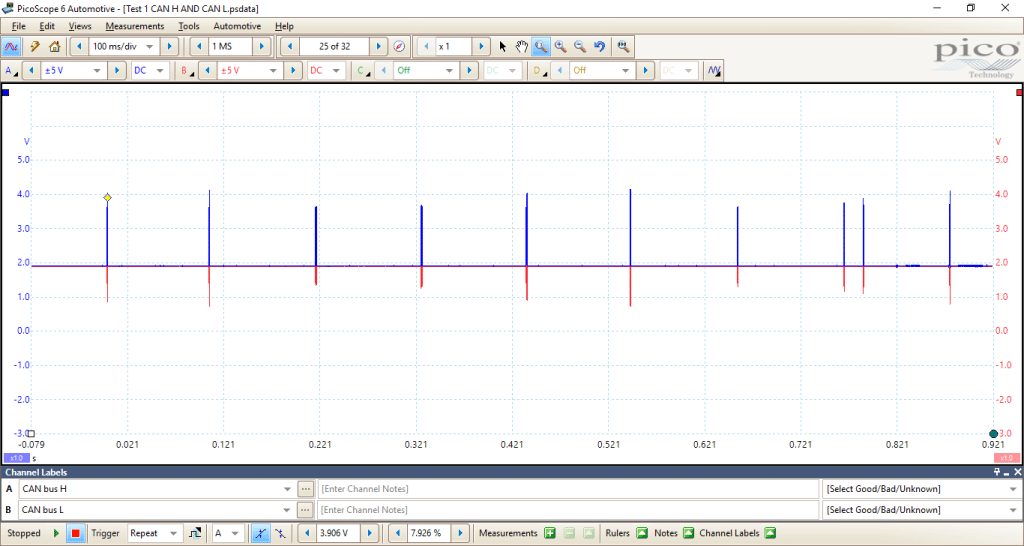Open Zoom Overview binoculars icon
Viewport: 1024px width, 546px height.
pos(623,47)
